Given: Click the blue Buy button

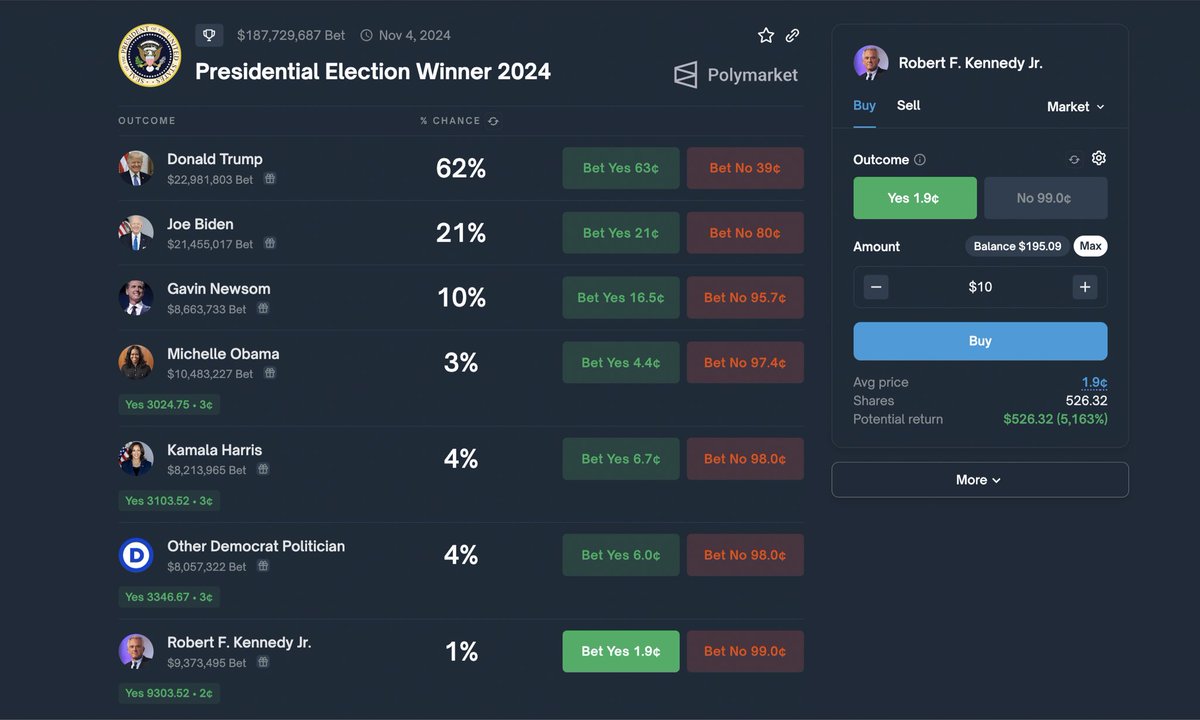Looking at the screenshot, I should point(980,341).
